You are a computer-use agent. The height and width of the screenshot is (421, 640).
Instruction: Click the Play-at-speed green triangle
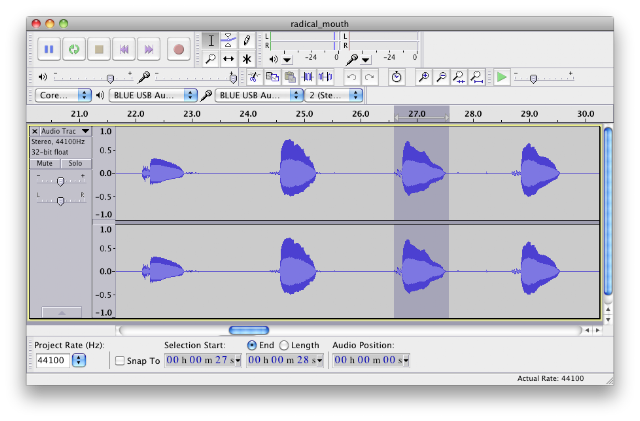502,77
